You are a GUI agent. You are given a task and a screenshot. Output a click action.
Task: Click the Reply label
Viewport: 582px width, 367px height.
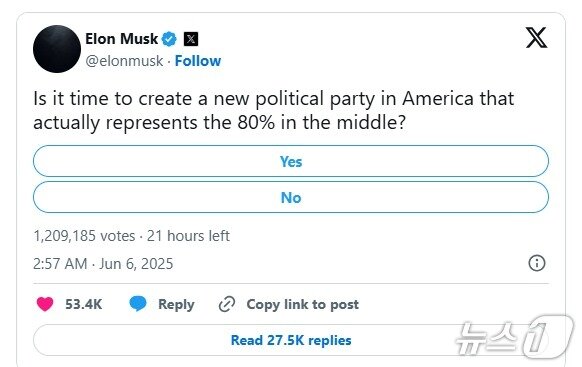click(176, 304)
